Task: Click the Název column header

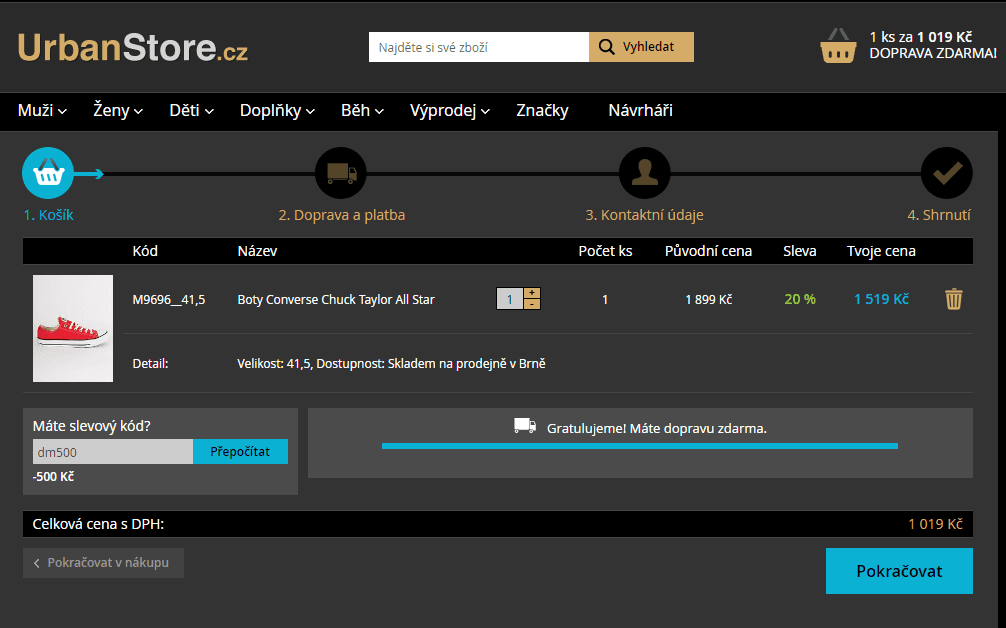Action: (x=257, y=251)
